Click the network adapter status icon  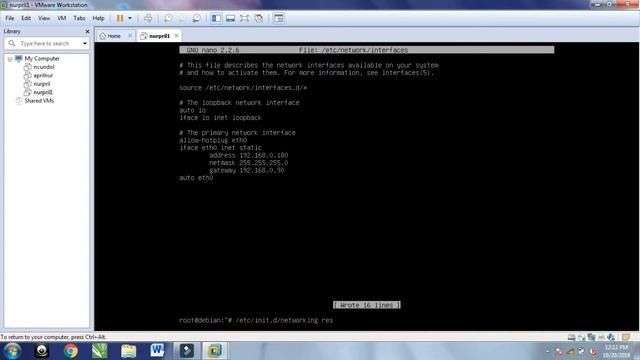pos(591,337)
